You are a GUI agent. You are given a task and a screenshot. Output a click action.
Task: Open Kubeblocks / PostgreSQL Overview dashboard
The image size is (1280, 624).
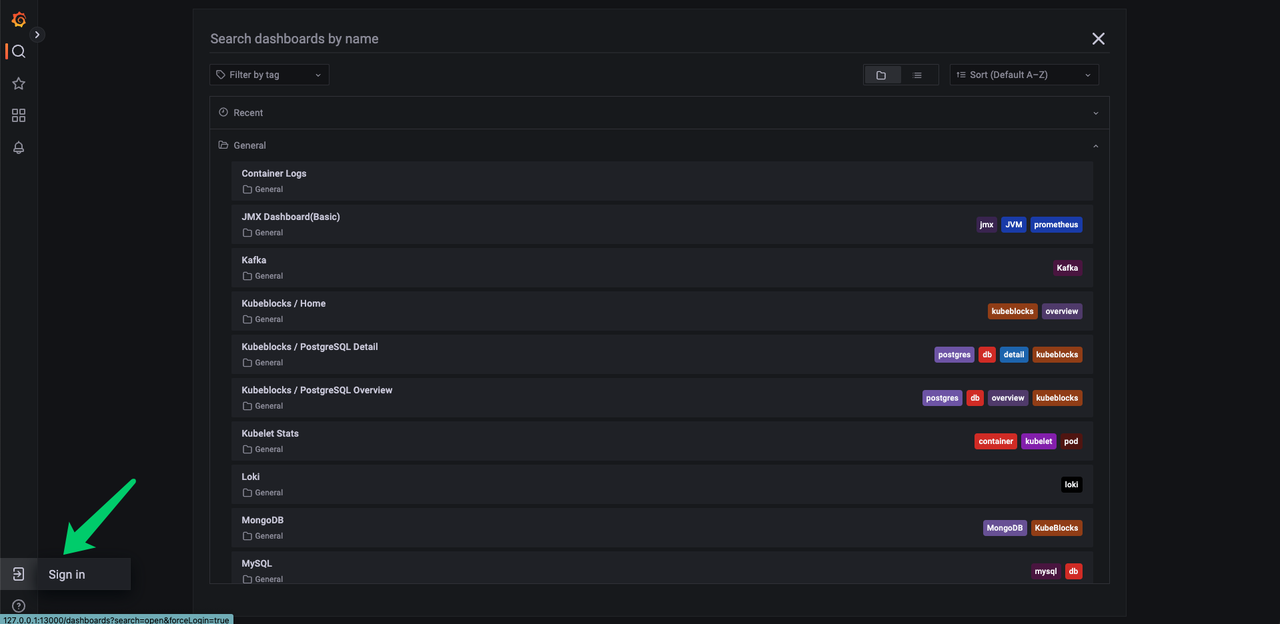pyautogui.click(x=662, y=398)
